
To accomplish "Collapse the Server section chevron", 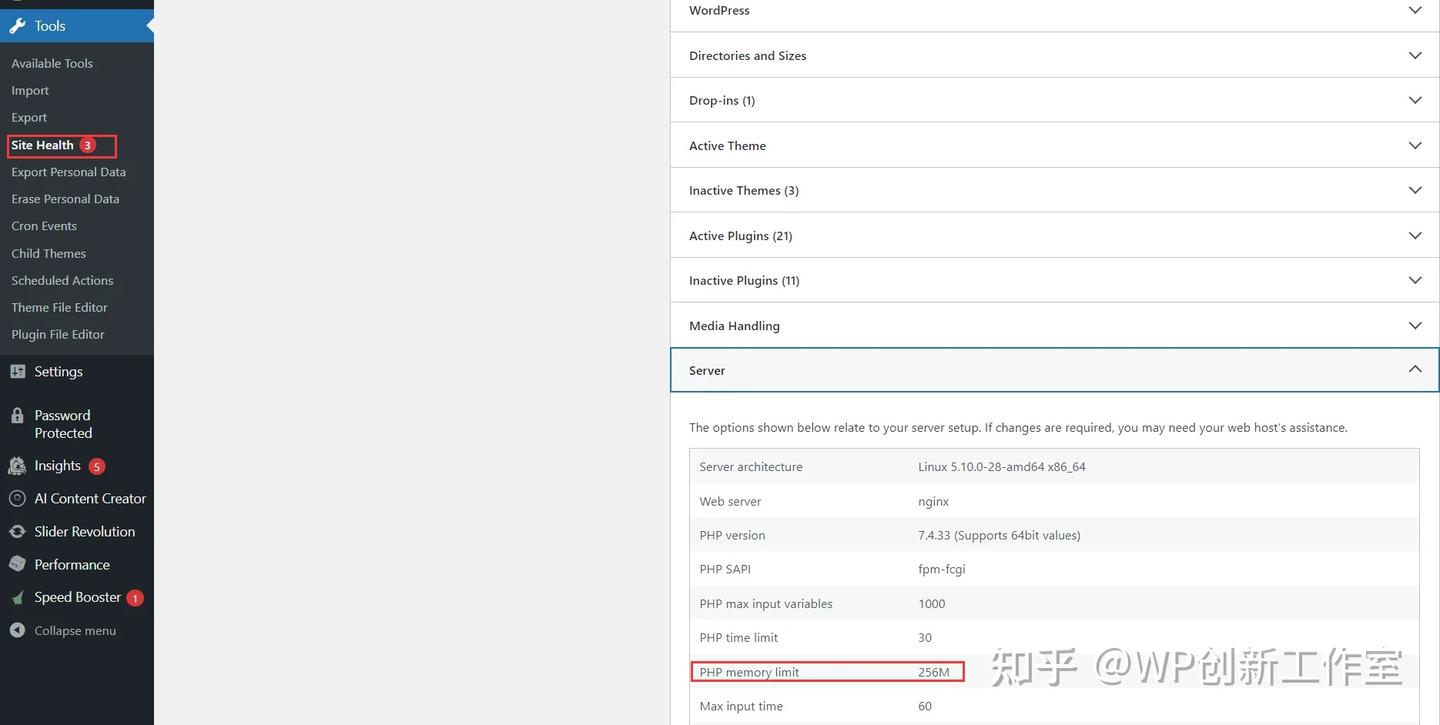I will pos(1415,369).
